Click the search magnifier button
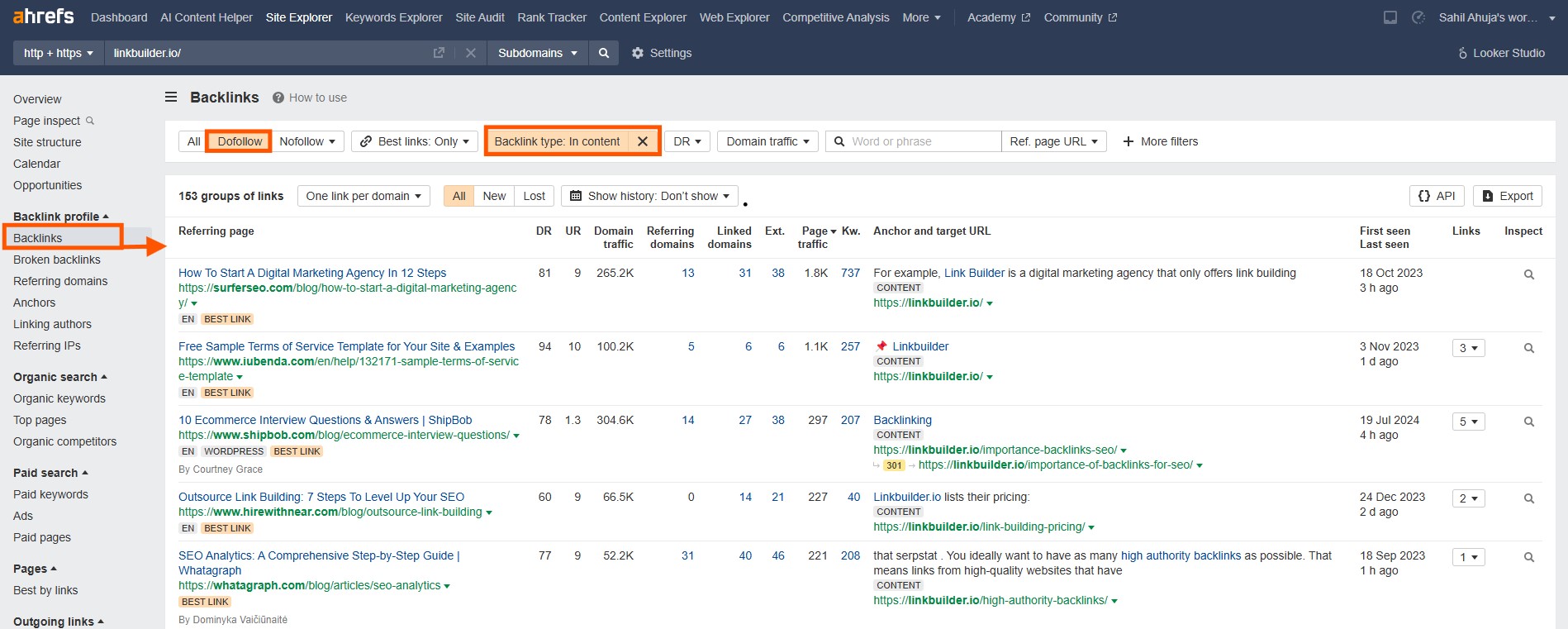Viewport: 1568px width, 629px height. coord(604,53)
